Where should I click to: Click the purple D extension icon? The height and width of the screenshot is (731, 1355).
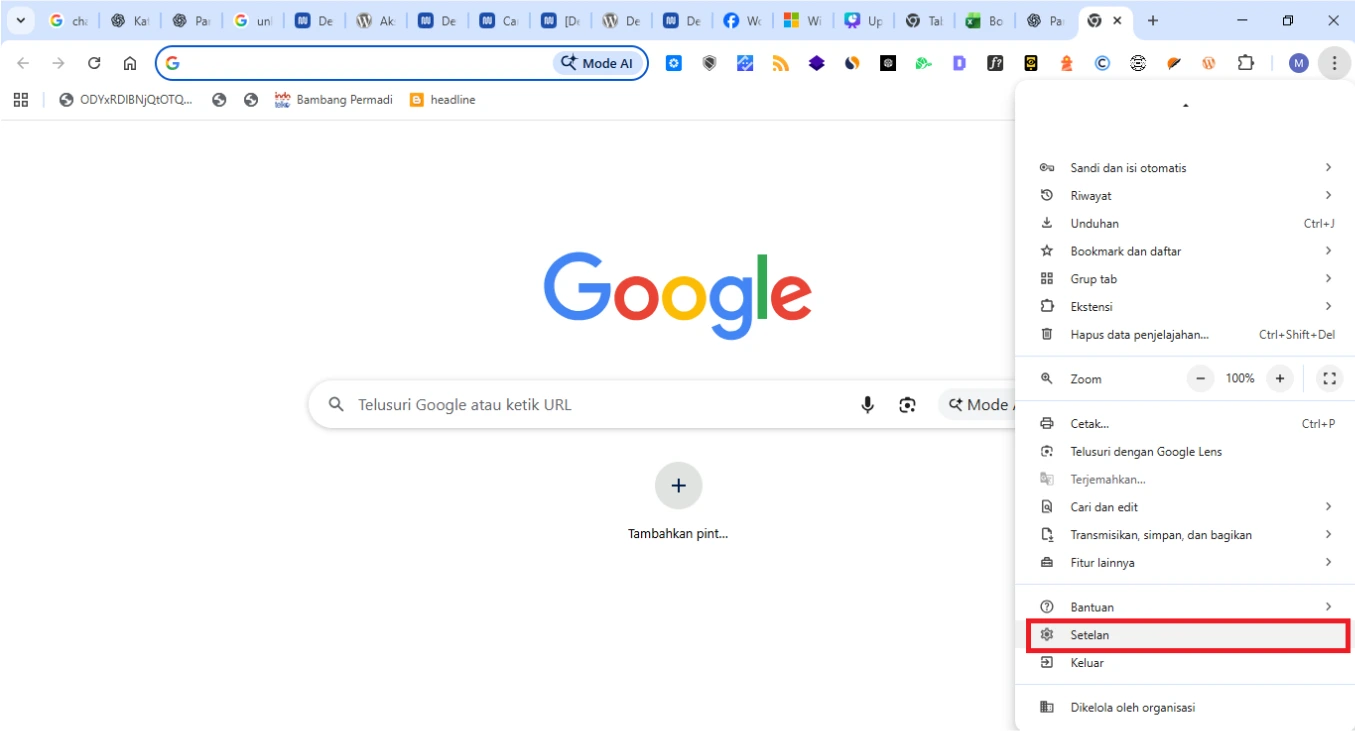coord(959,63)
